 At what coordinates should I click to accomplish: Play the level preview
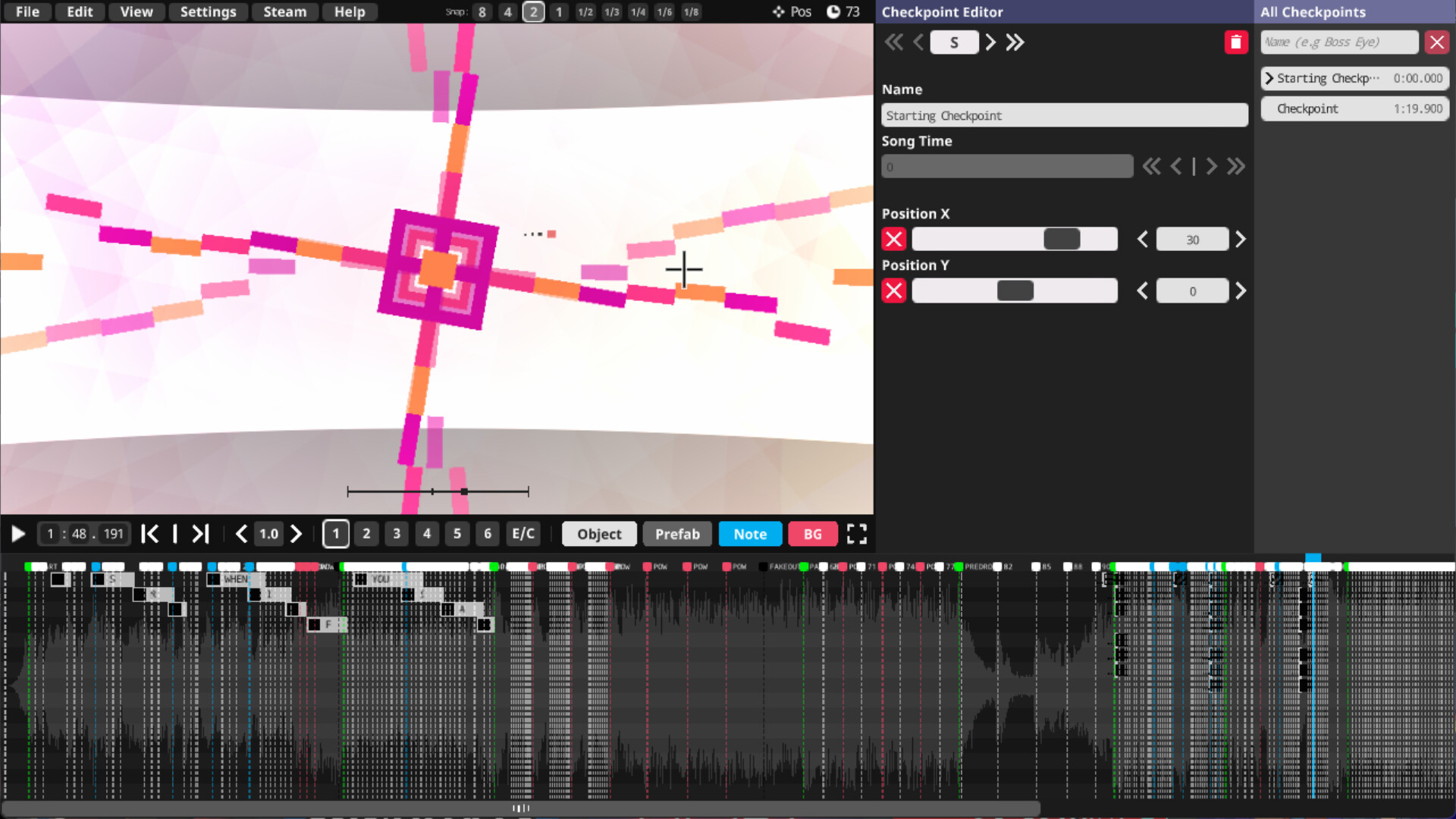[17, 535]
